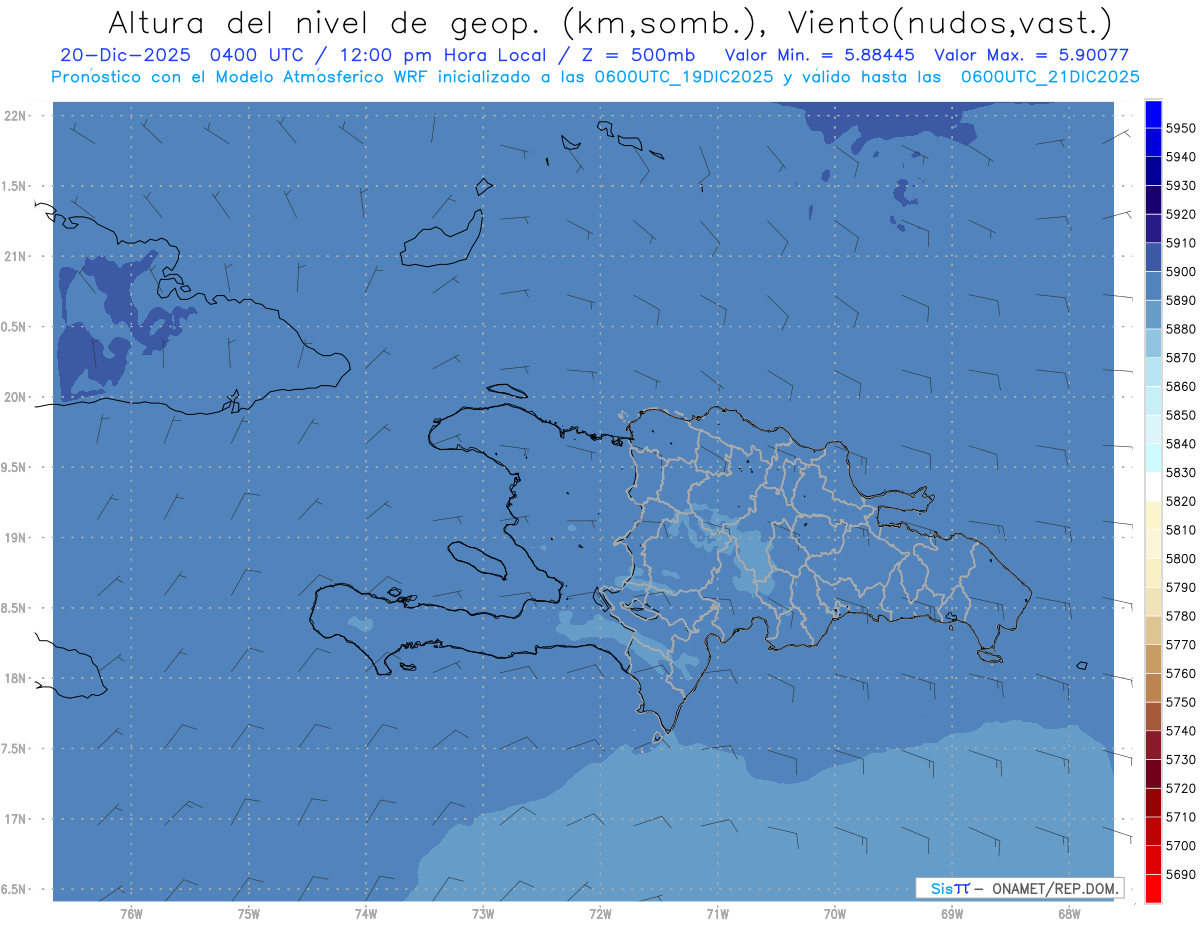
Task: Click color bar segment between 5880 and 5890
Action: 1153,315
